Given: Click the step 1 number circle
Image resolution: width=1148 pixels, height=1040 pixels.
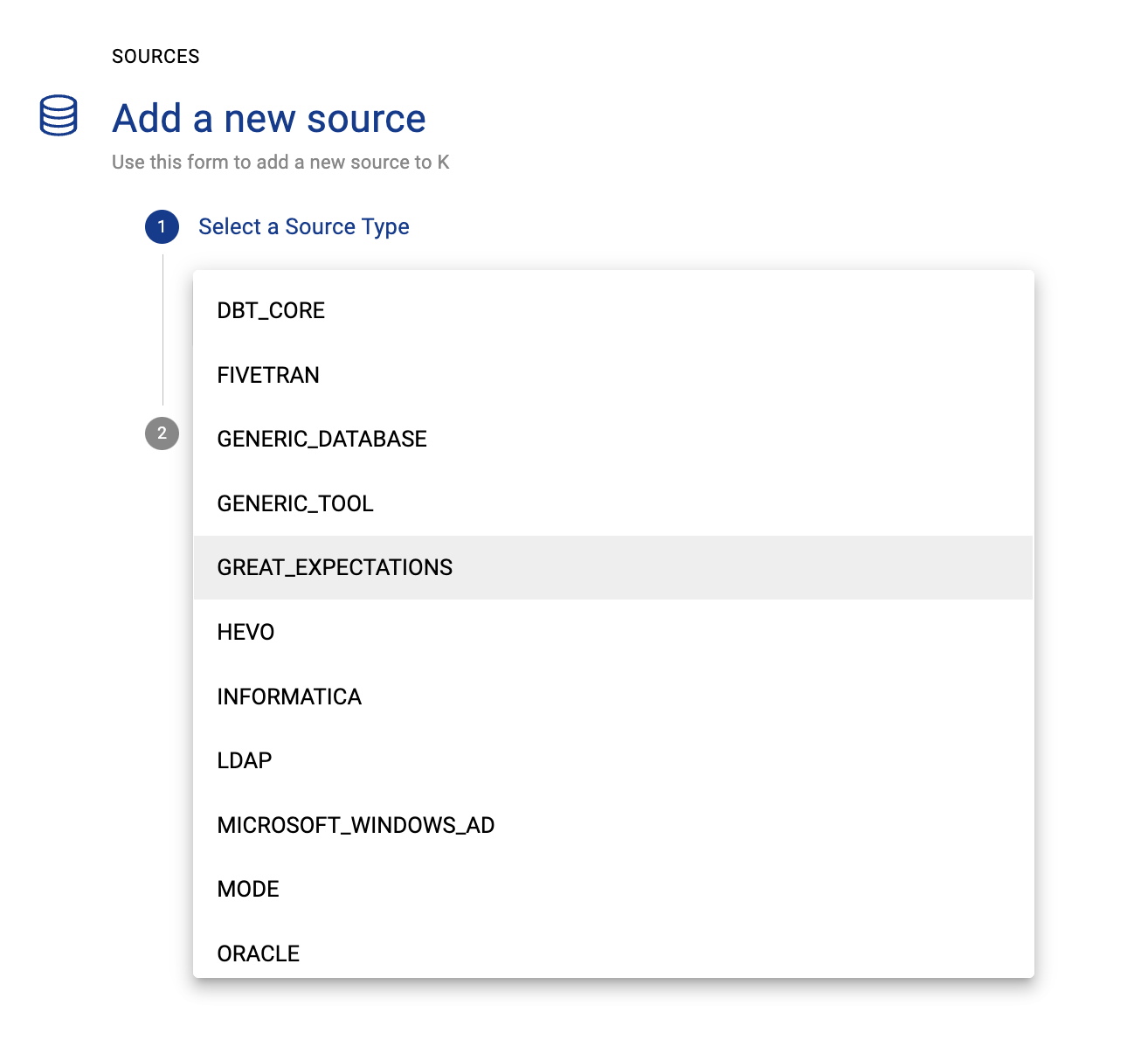Looking at the screenshot, I should pos(162,227).
